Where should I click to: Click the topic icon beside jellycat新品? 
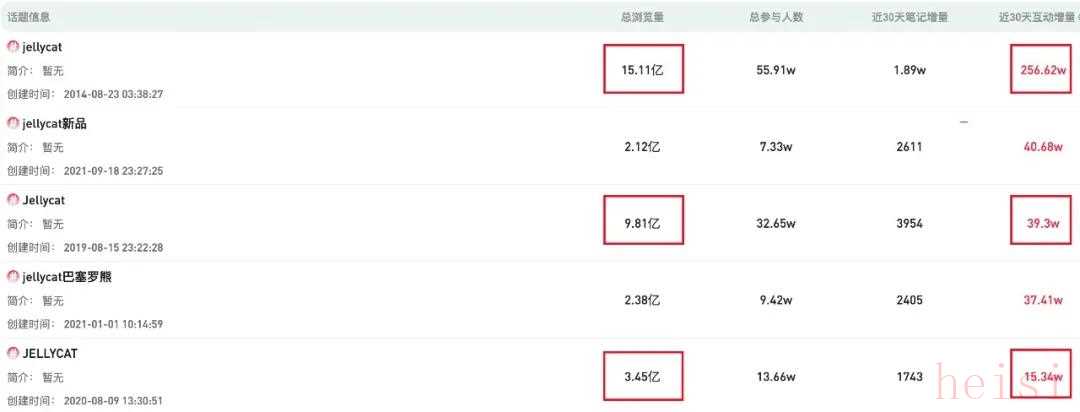tap(13, 123)
